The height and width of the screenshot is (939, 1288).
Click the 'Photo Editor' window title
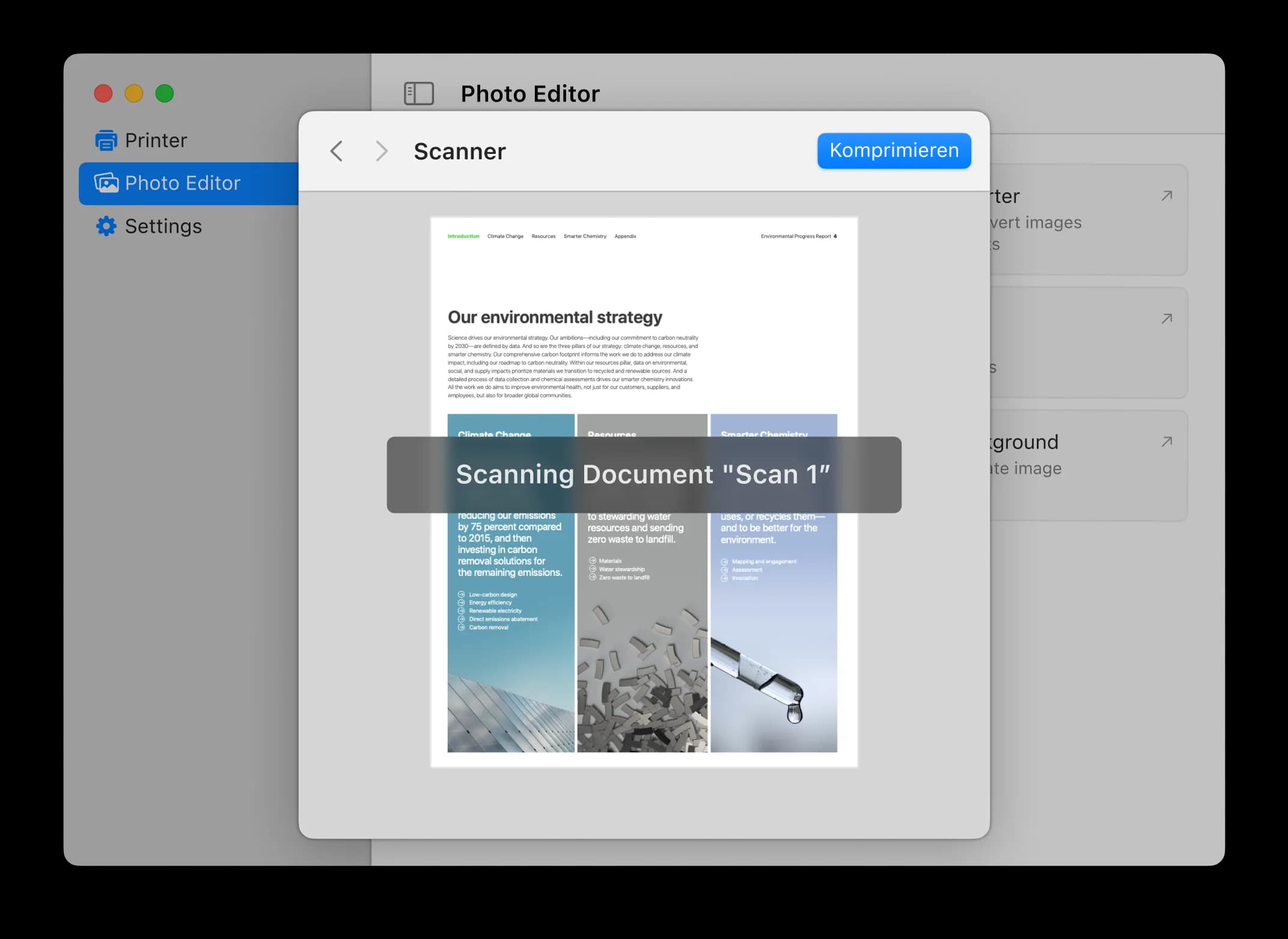click(530, 94)
